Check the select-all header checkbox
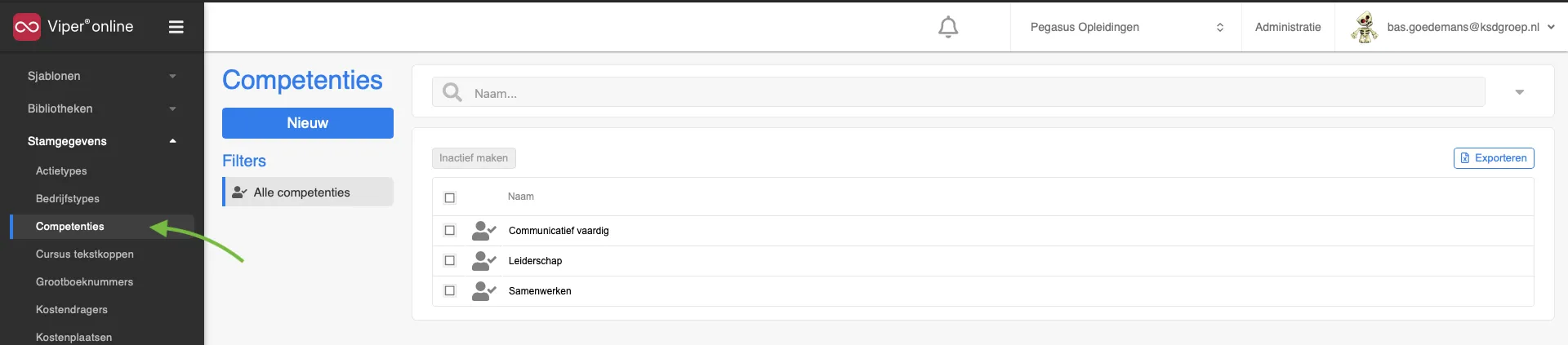This screenshot has width=1568, height=345. click(449, 197)
